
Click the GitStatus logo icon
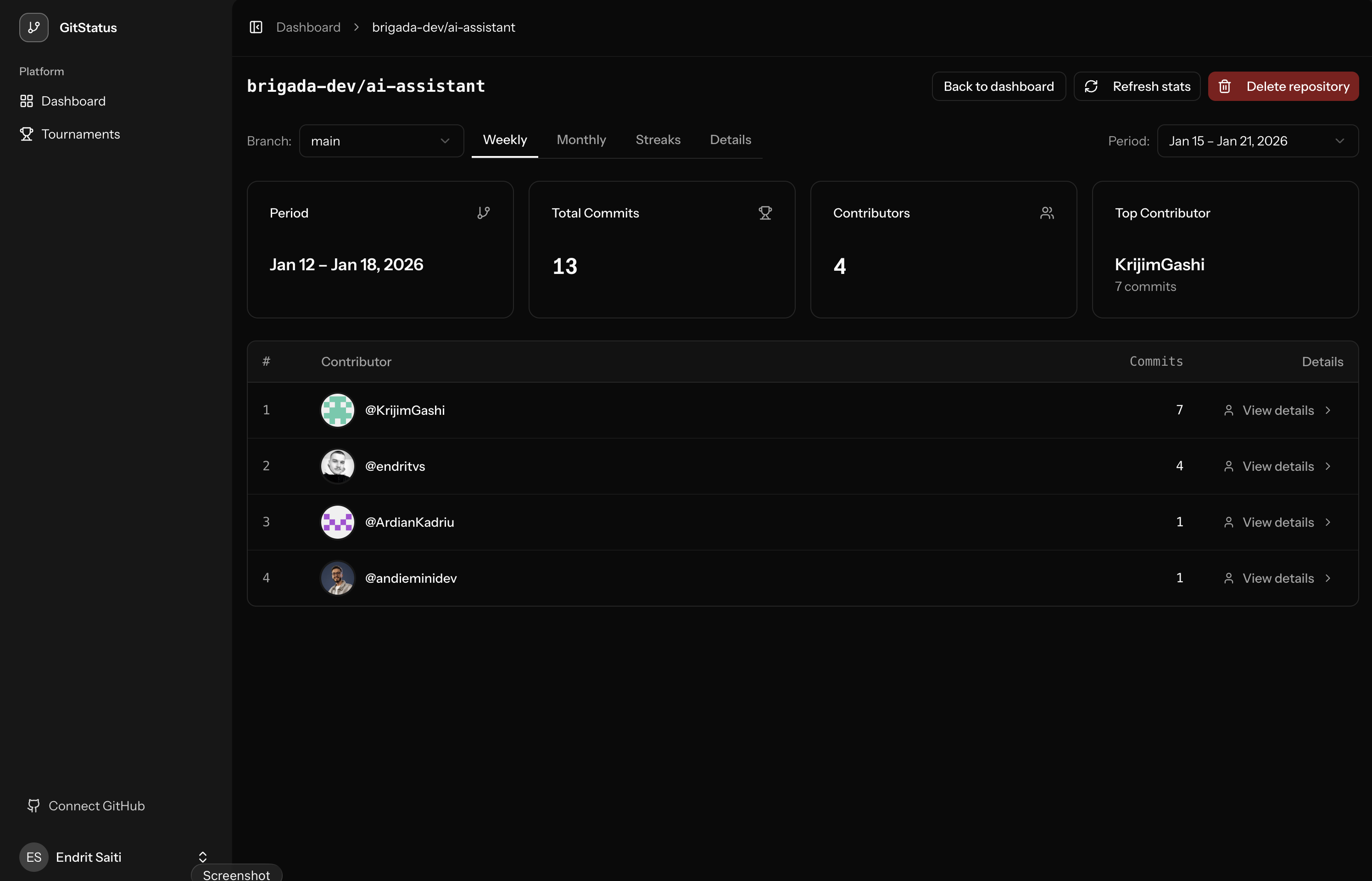pyautogui.click(x=33, y=28)
